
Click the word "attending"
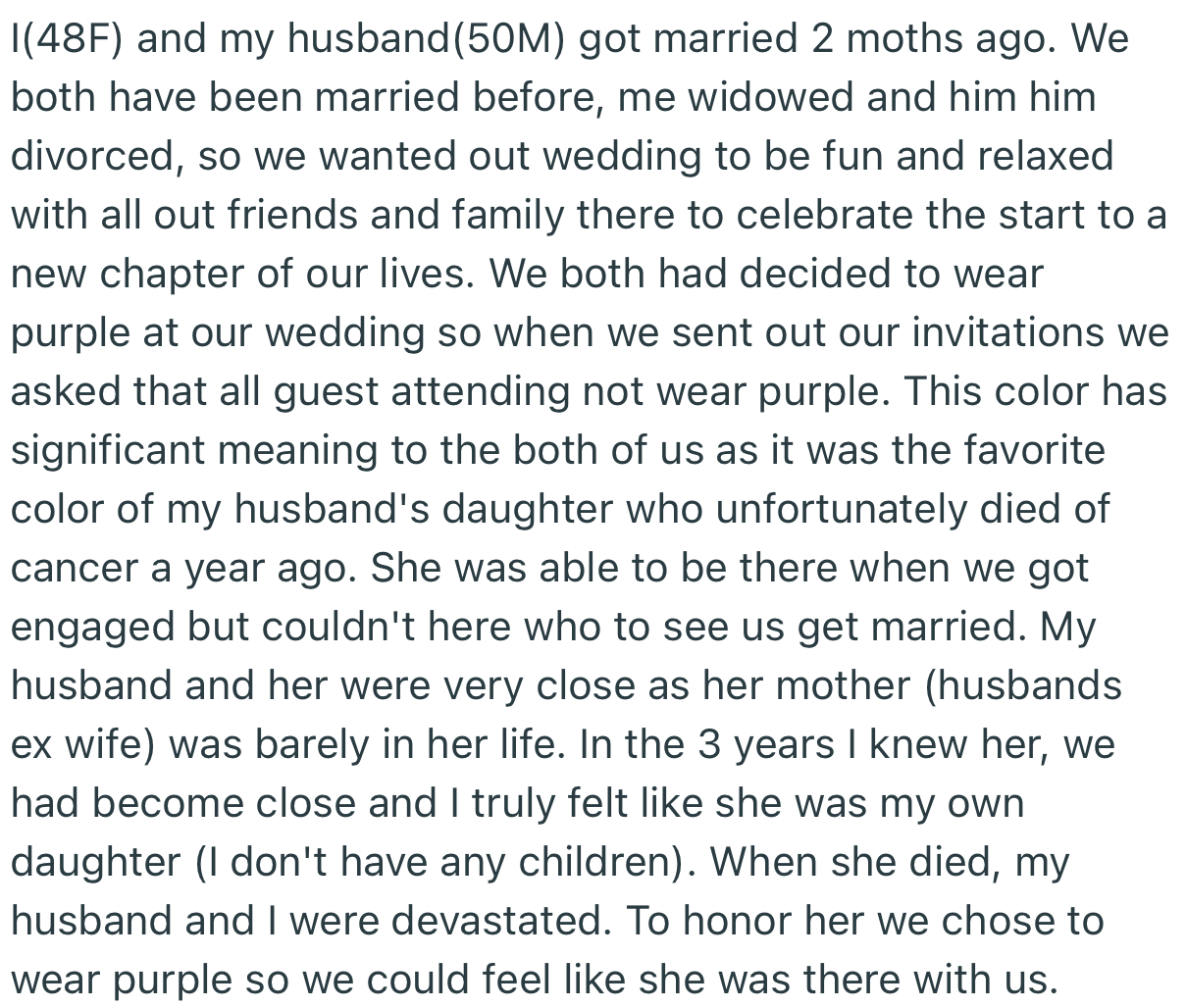tap(478, 392)
